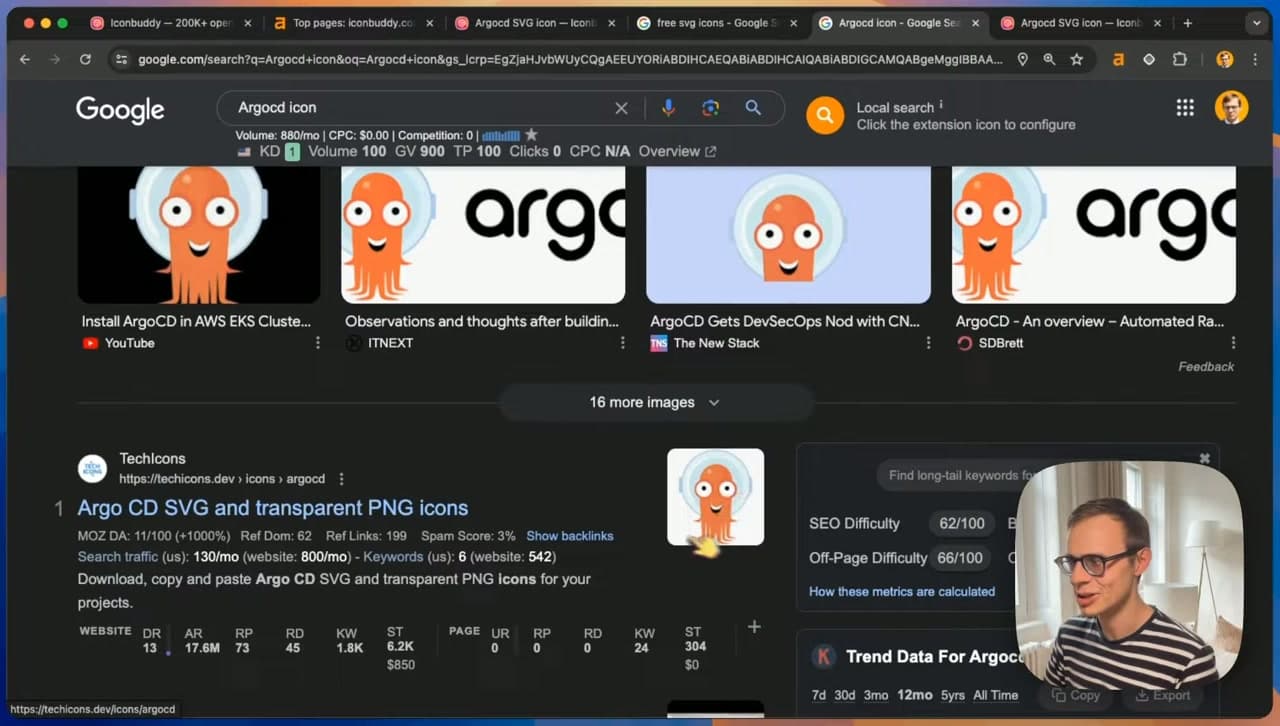Image resolution: width=1280 pixels, height=726 pixels.
Task: Go back using the browser back arrow
Action: [x=25, y=60]
